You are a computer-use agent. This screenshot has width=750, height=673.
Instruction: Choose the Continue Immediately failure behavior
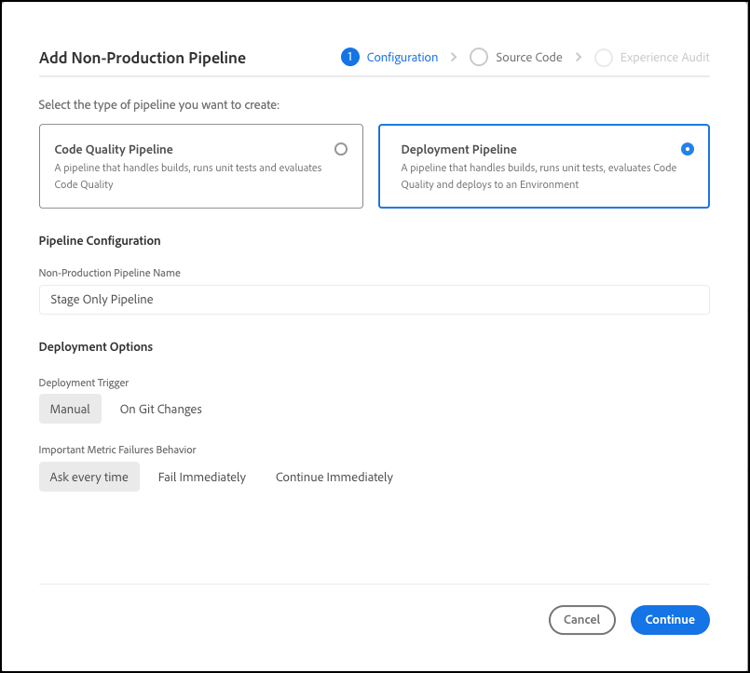click(334, 477)
